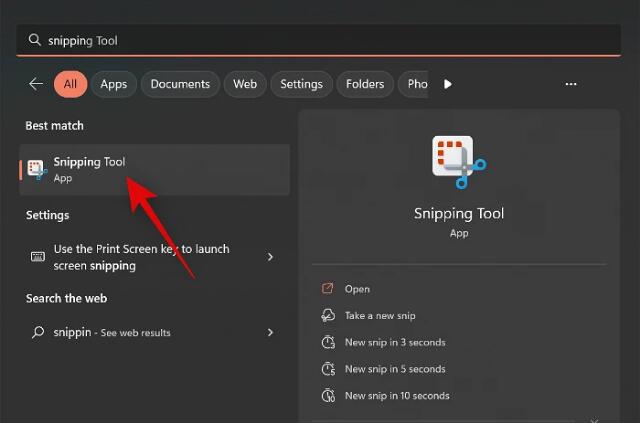The height and width of the screenshot is (423, 641).
Task: Click the search magnifier icon in the search box
Action: [x=35, y=40]
